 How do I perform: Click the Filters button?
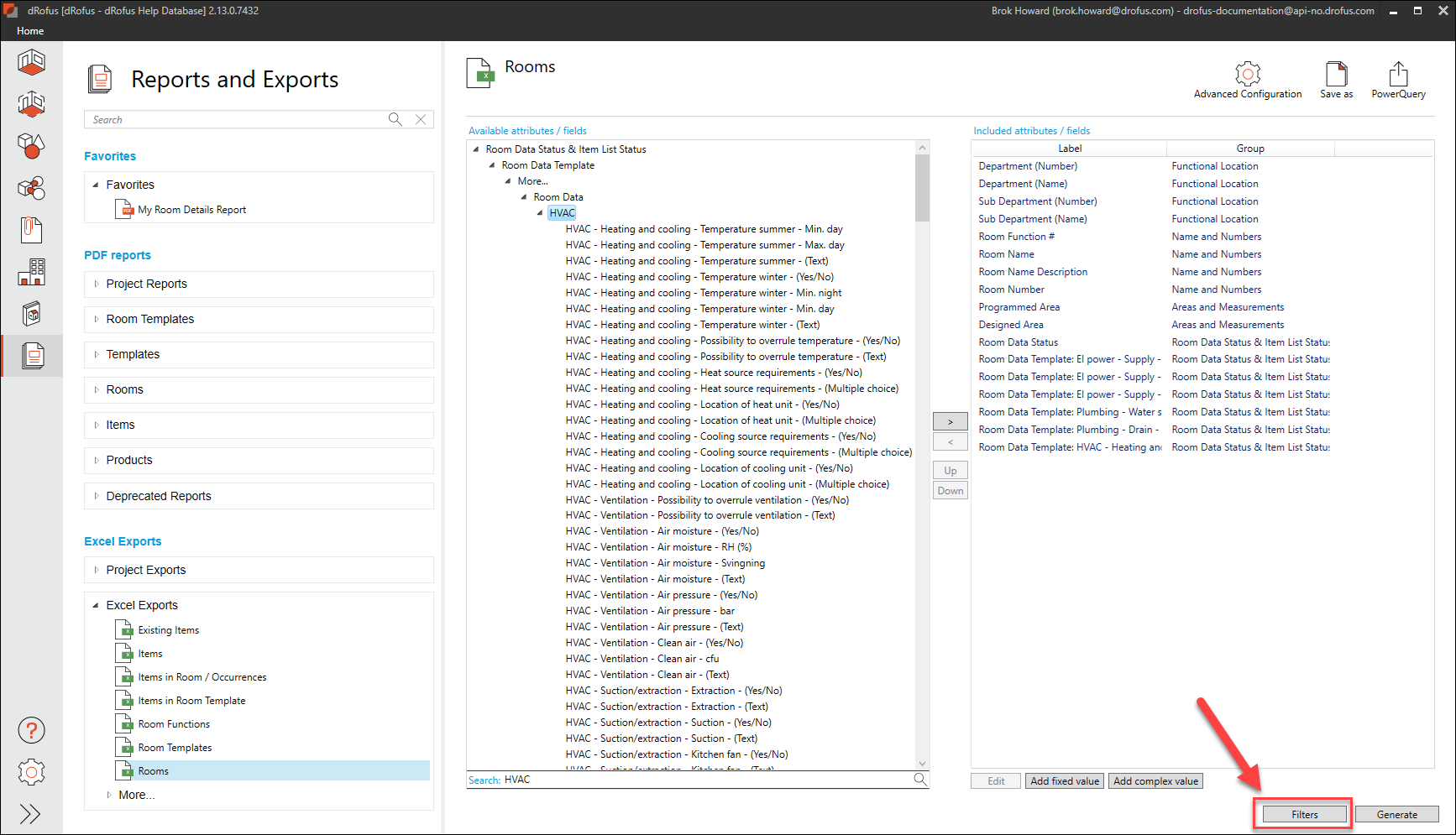(x=1304, y=815)
